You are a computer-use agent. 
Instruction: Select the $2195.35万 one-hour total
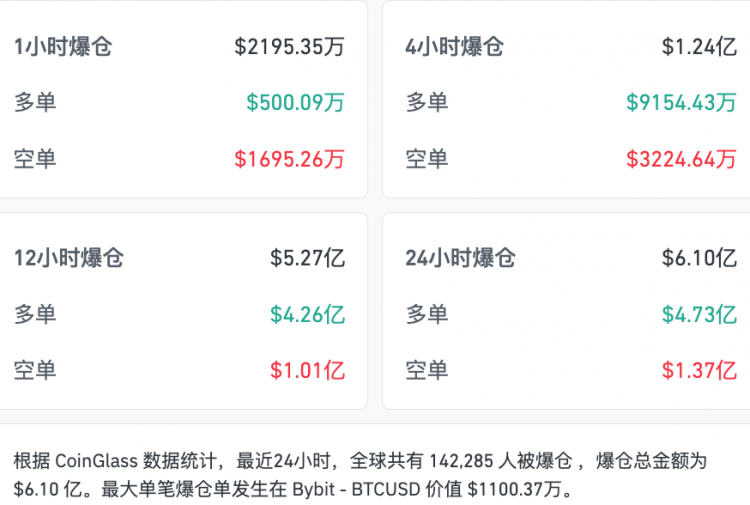click(290, 46)
